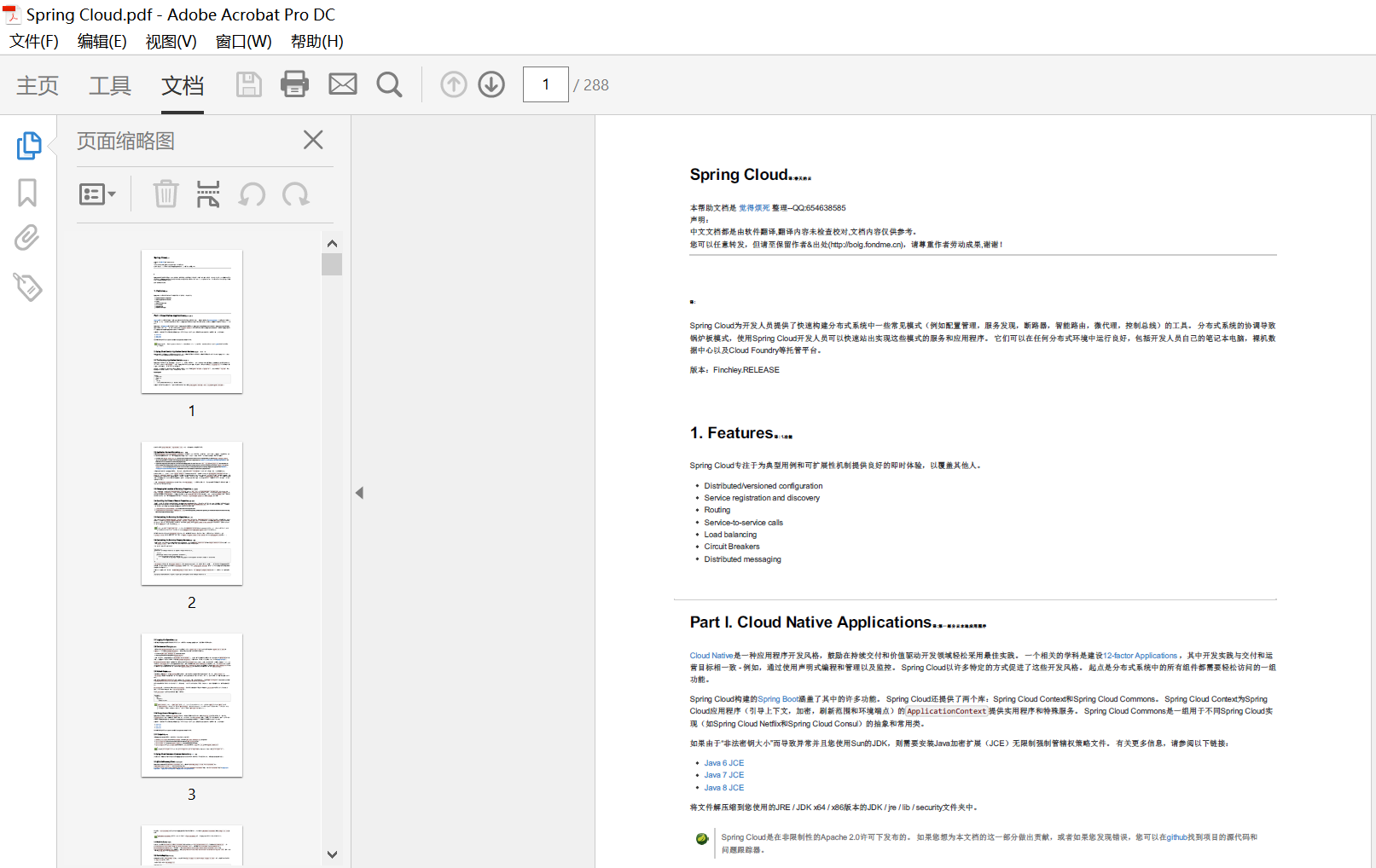Click 'Part I. Cloud Native Applications' heading
The height and width of the screenshot is (868, 1376).
pos(810,622)
